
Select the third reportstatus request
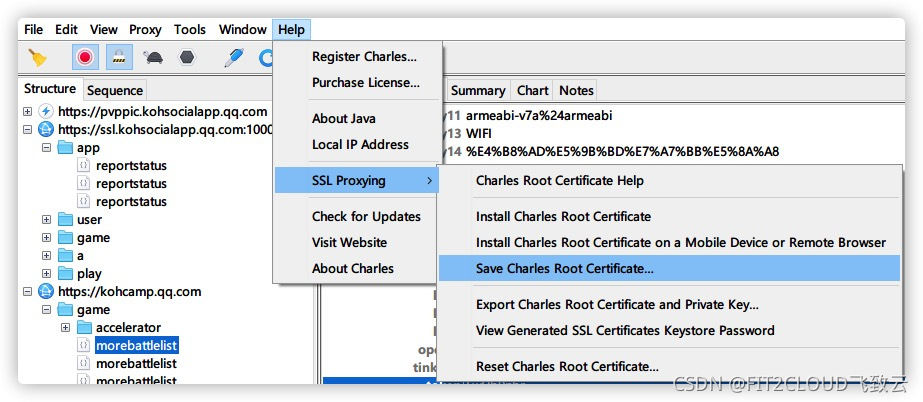(x=131, y=202)
